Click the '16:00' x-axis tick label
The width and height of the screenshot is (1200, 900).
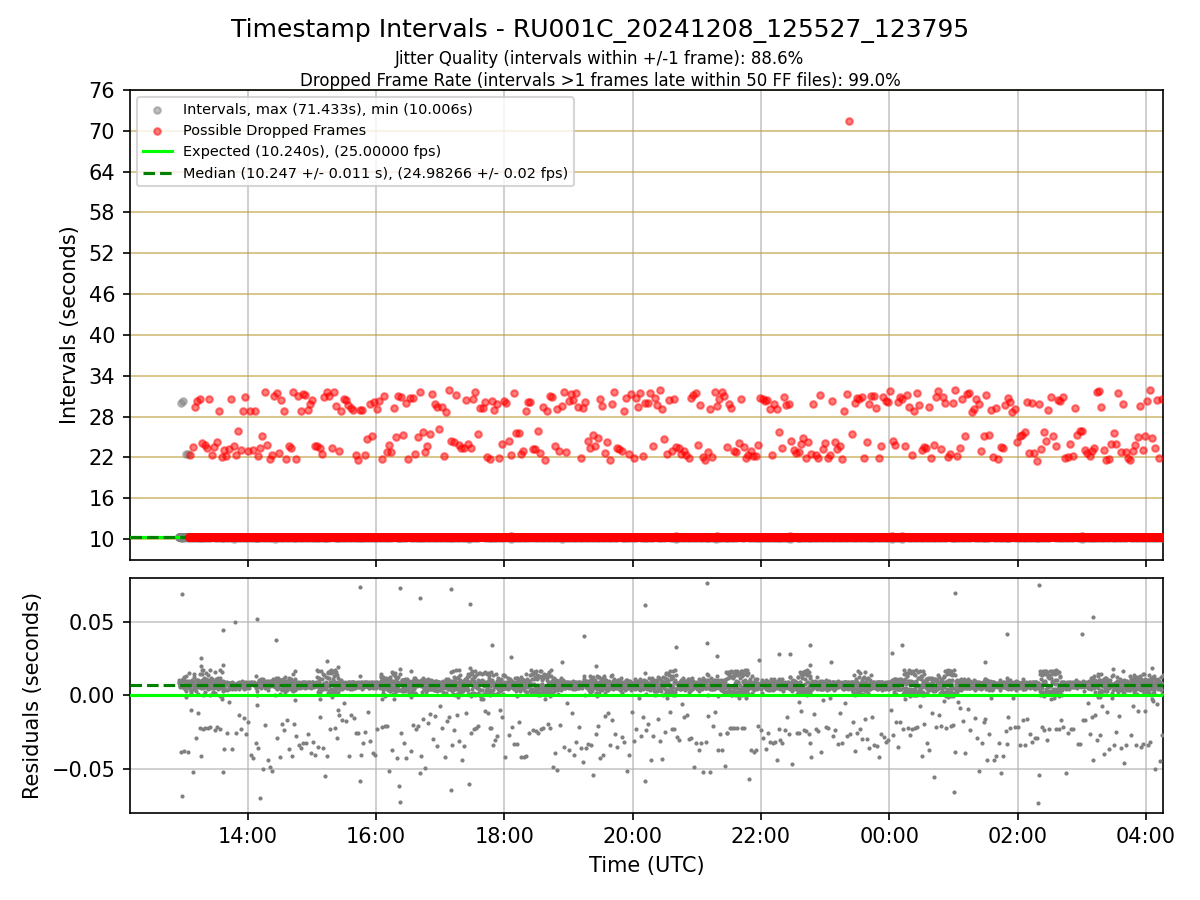click(x=376, y=834)
